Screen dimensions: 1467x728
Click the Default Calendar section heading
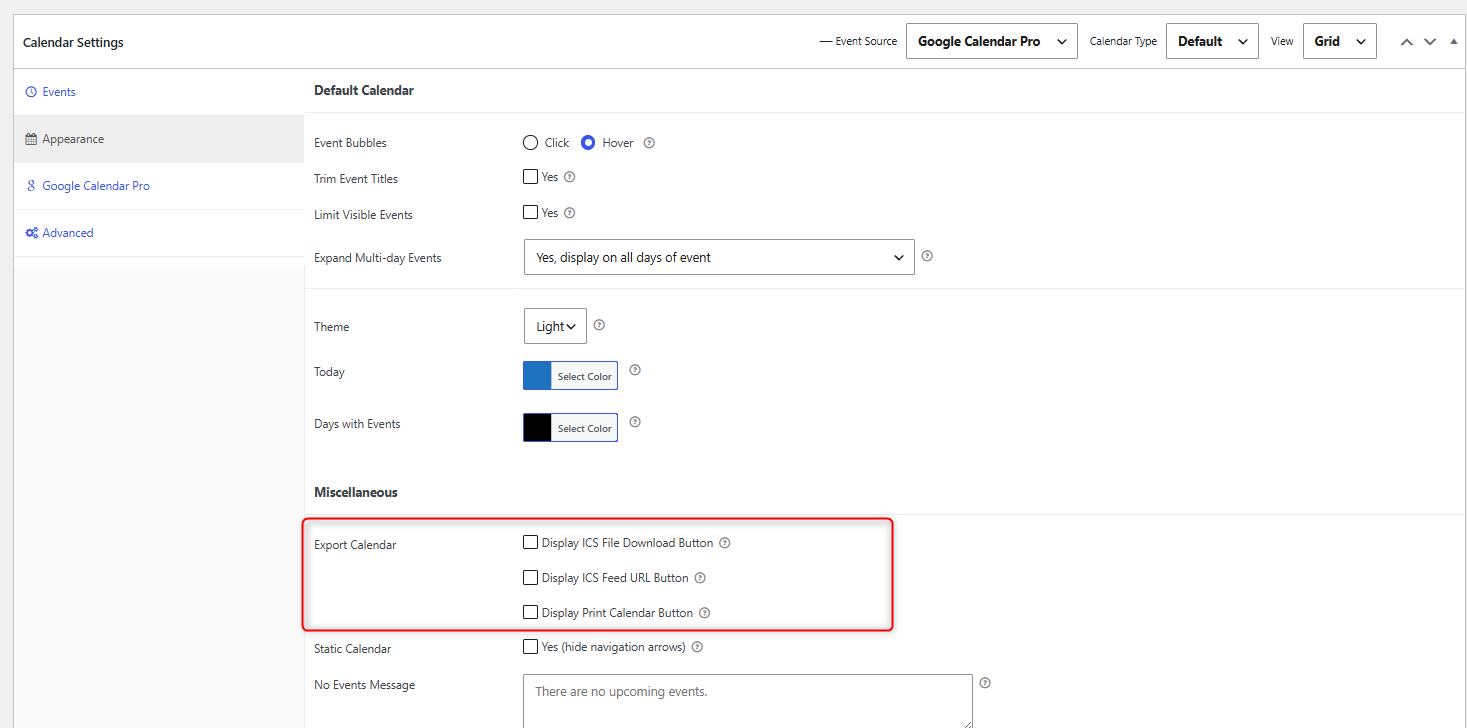(x=364, y=90)
